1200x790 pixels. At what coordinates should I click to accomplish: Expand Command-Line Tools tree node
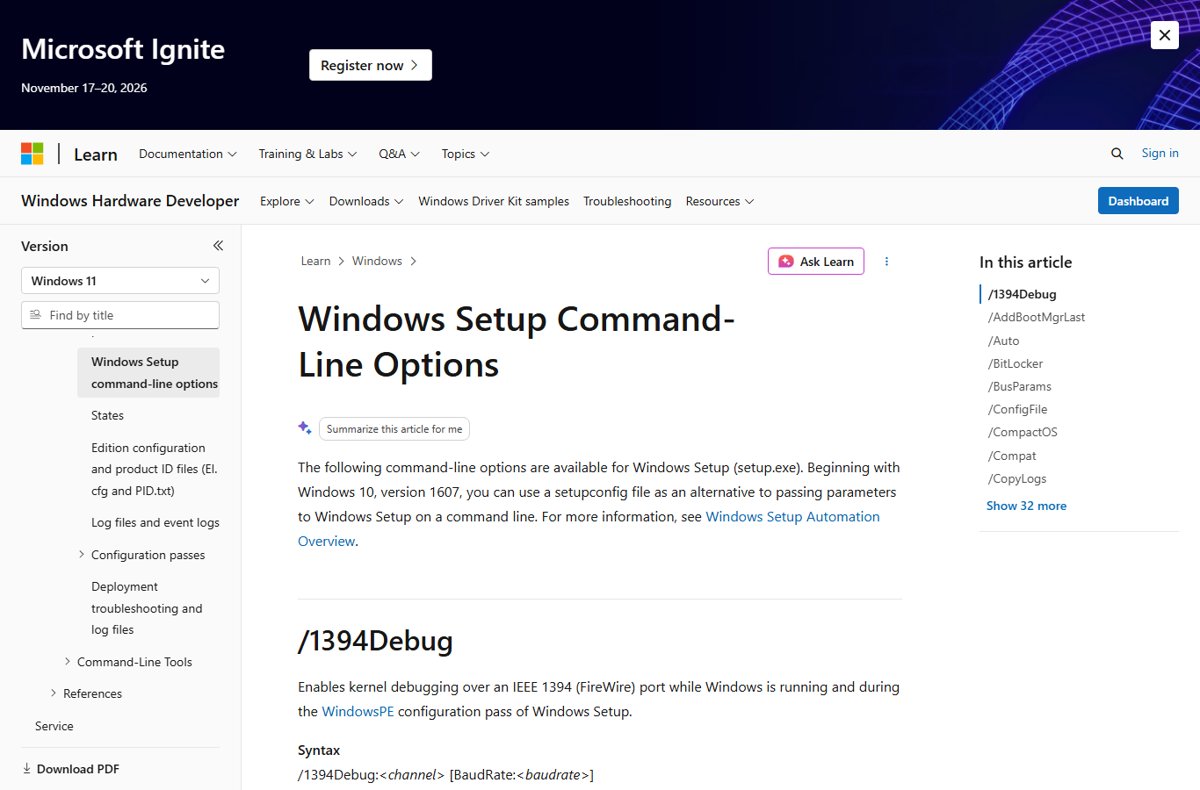click(x=67, y=661)
